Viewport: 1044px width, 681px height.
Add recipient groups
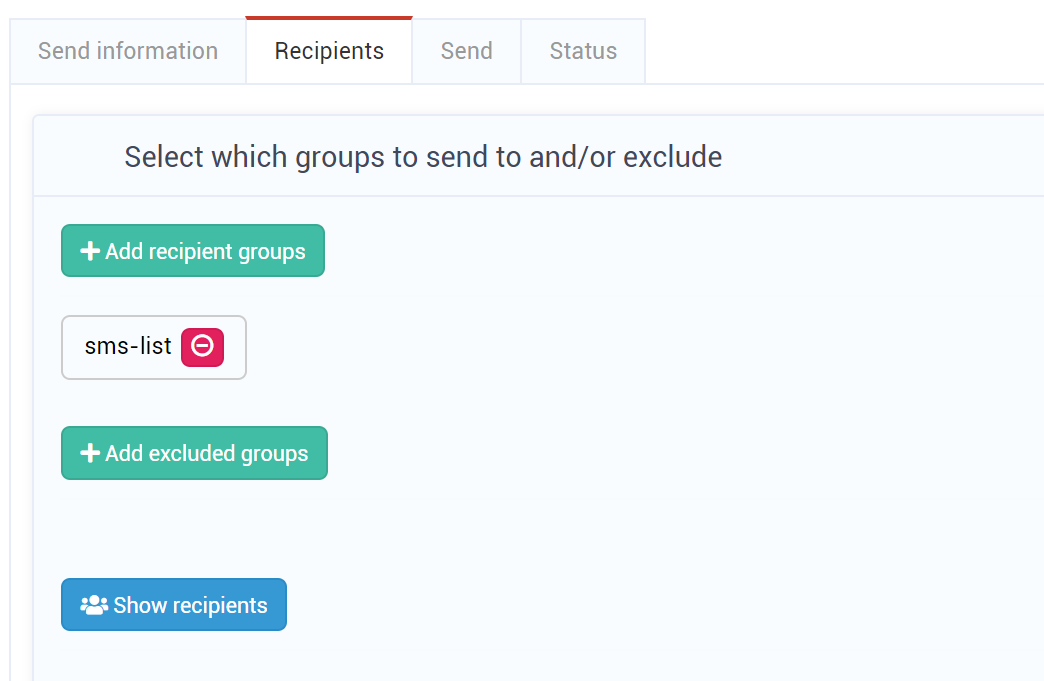(193, 250)
